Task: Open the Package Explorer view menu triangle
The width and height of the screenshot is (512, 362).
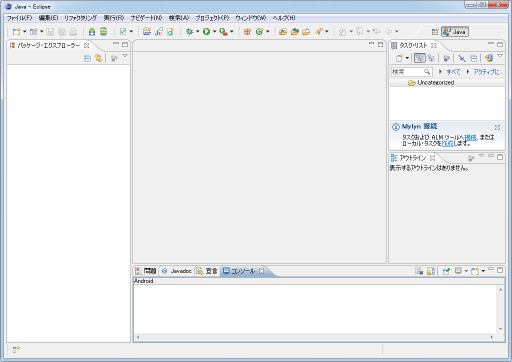Action: 125,56
